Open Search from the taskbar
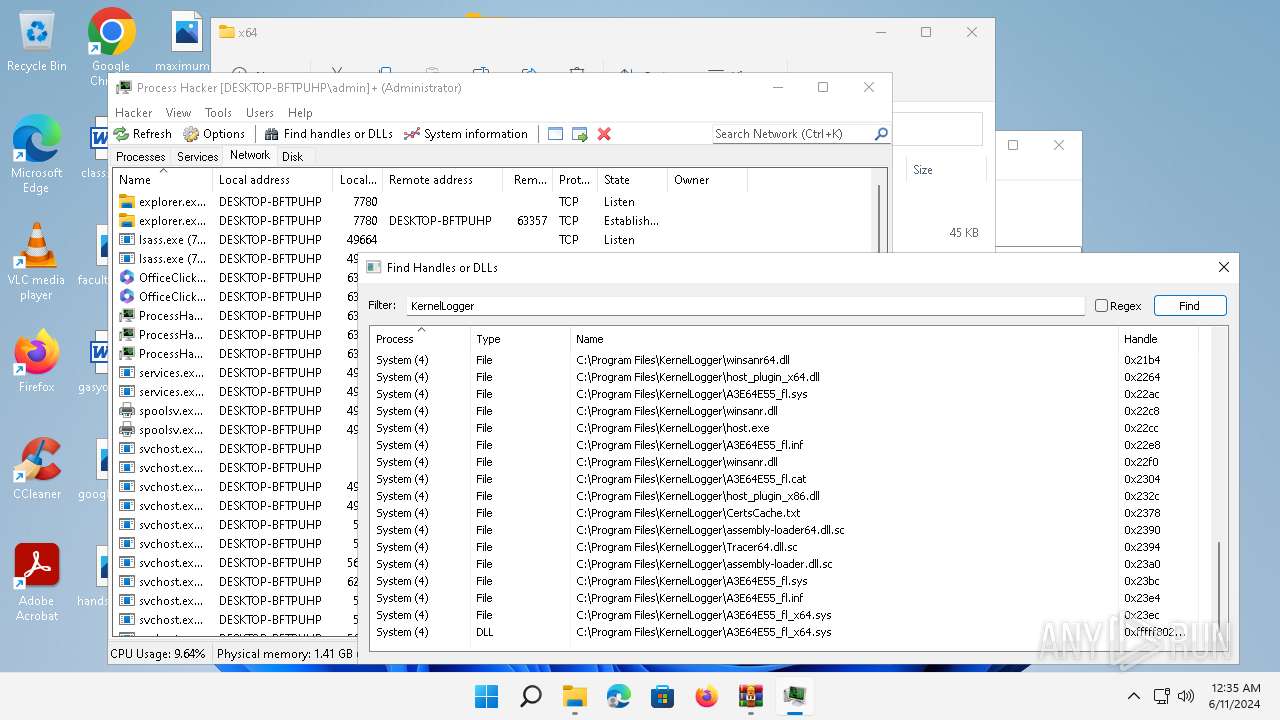The height and width of the screenshot is (720, 1280). (x=531, y=696)
